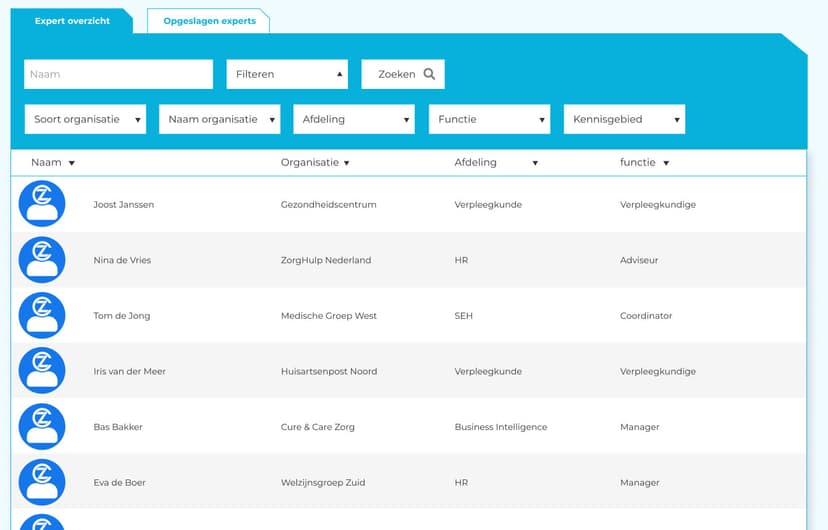Click functie column header label
Viewport: 828px width, 530px height.
click(637, 163)
